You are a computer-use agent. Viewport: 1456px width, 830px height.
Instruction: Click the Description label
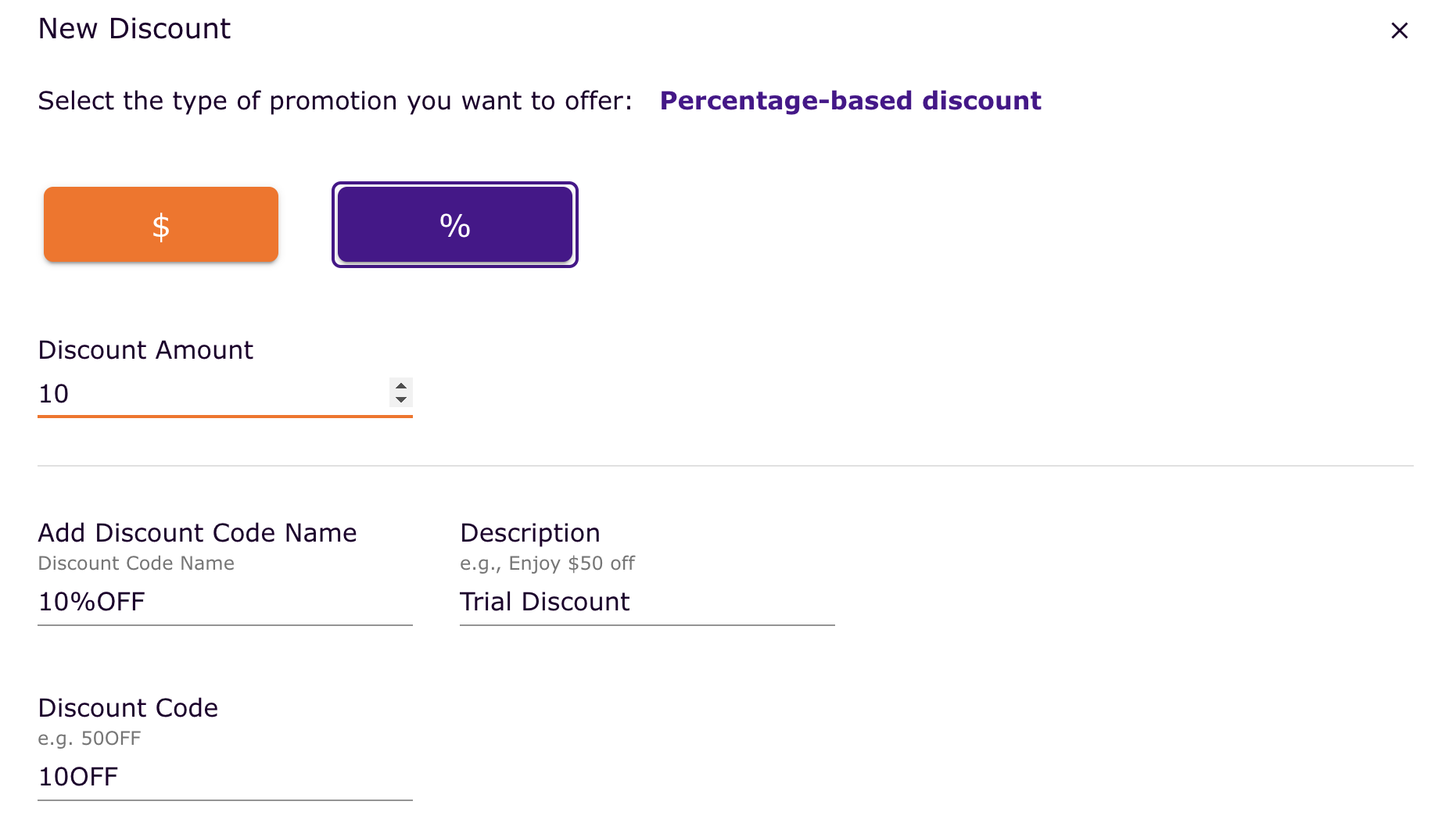point(530,533)
